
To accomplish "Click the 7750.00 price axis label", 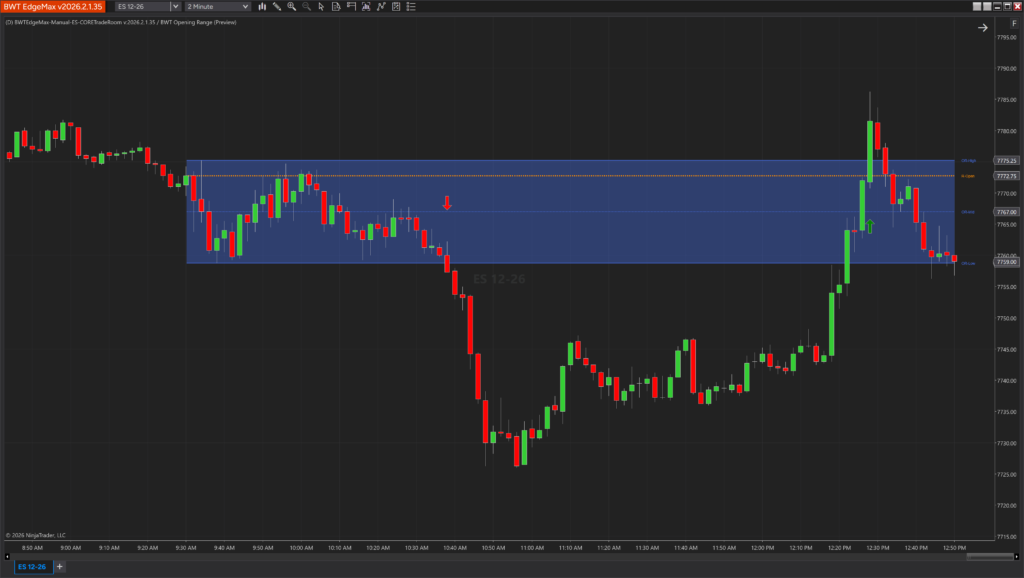I will [x=1006, y=318].
